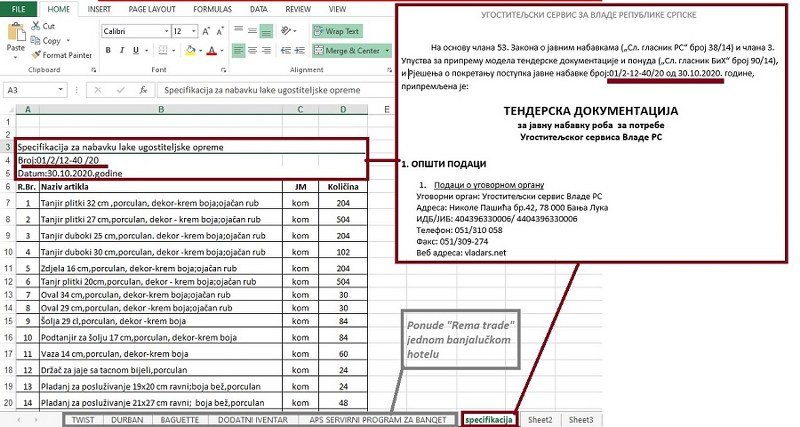
Task: Decrease font size with the smaller A
Action: coord(220,32)
